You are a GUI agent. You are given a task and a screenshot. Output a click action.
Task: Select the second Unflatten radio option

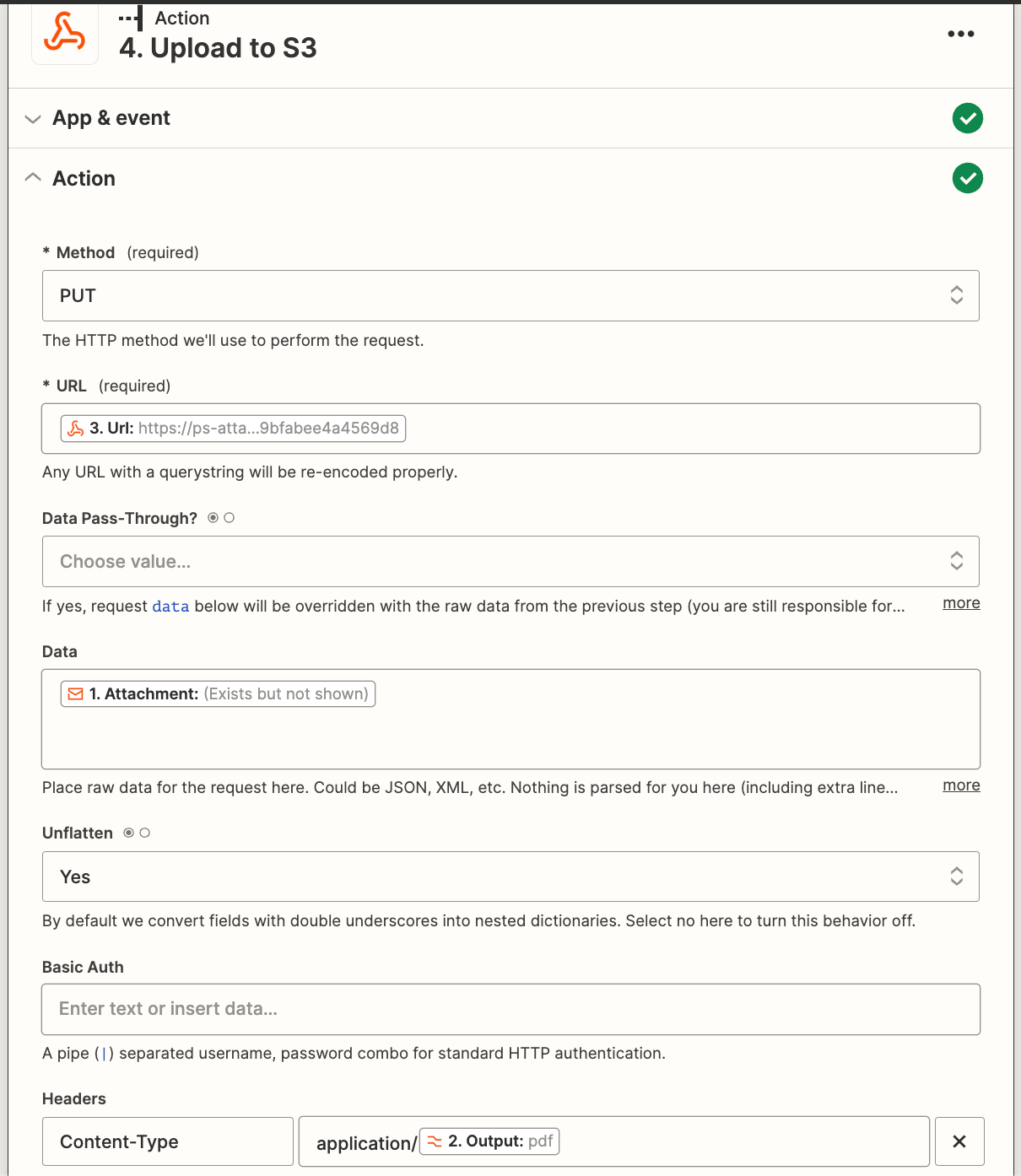pyautogui.click(x=144, y=833)
